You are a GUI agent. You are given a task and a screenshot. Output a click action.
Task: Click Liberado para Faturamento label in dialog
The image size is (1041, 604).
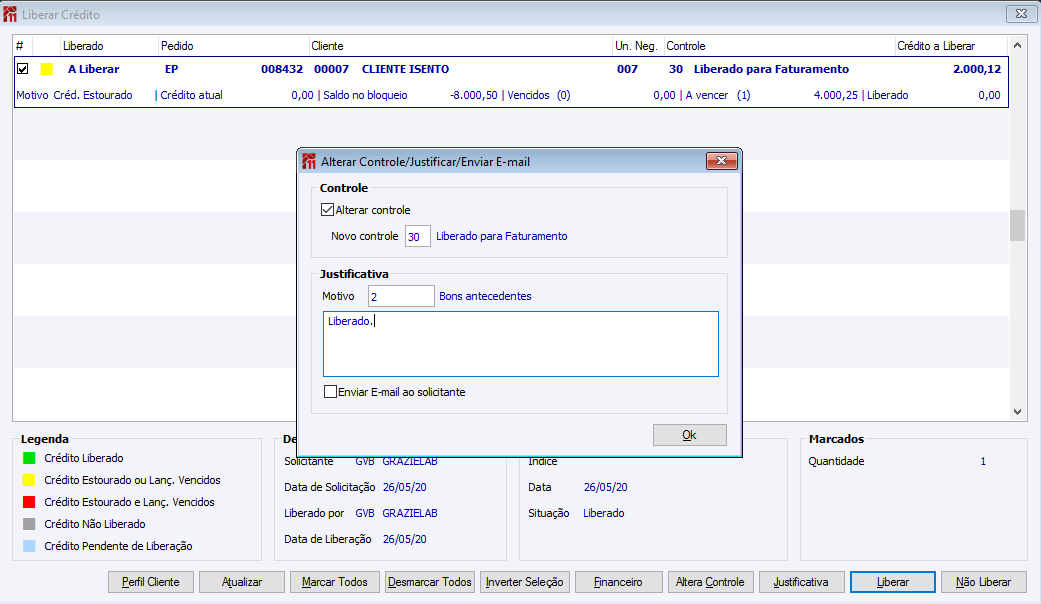click(x=501, y=236)
